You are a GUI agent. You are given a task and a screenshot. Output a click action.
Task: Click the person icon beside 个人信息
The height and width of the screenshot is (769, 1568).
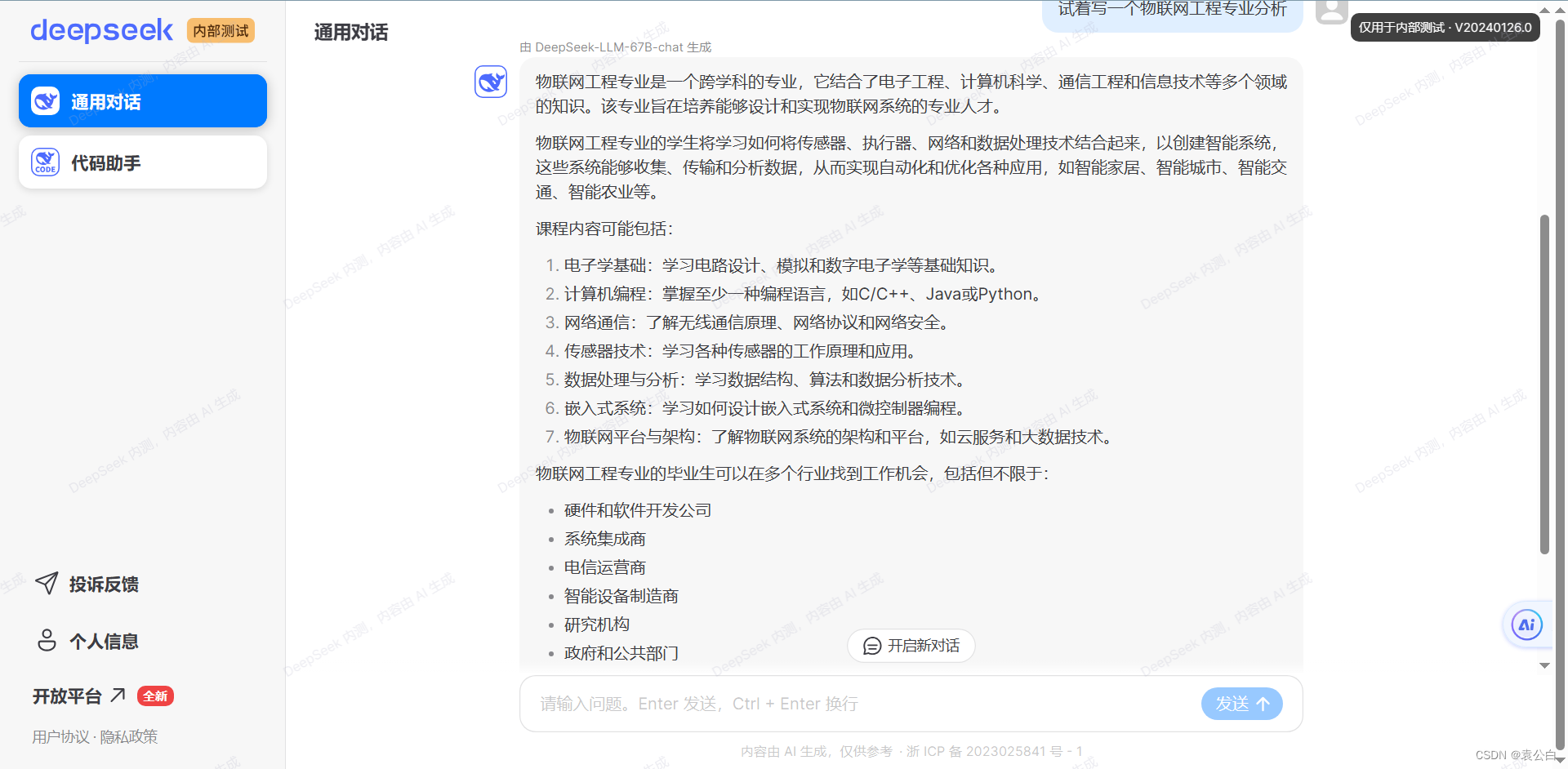47,640
